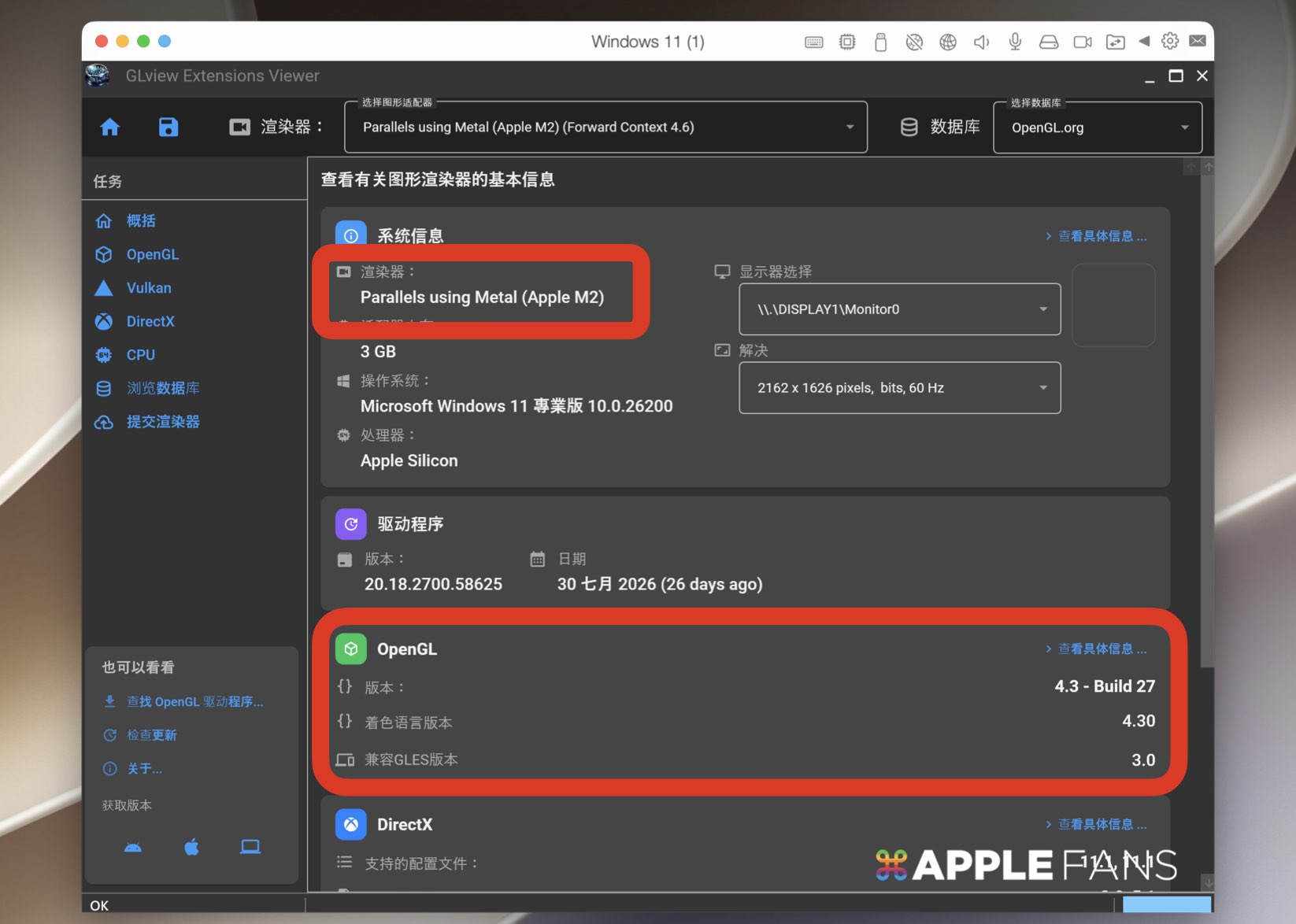
Task: Click the shared folder icon in Parallels title bar
Action: pos(1116,42)
